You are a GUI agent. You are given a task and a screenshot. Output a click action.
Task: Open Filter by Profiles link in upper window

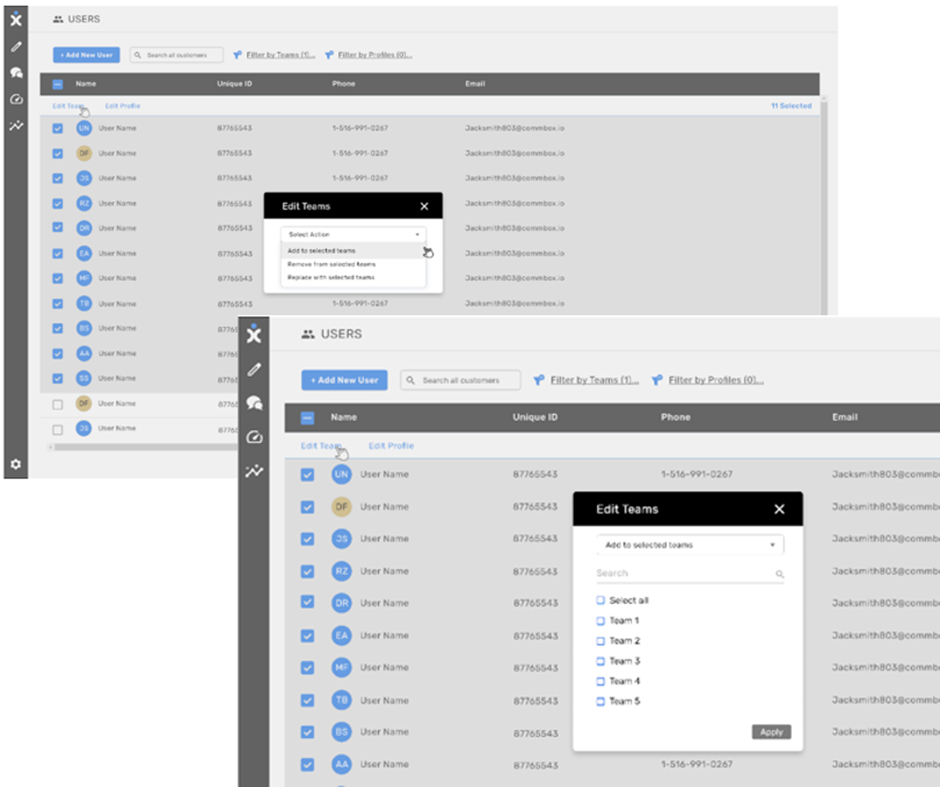(x=375, y=55)
